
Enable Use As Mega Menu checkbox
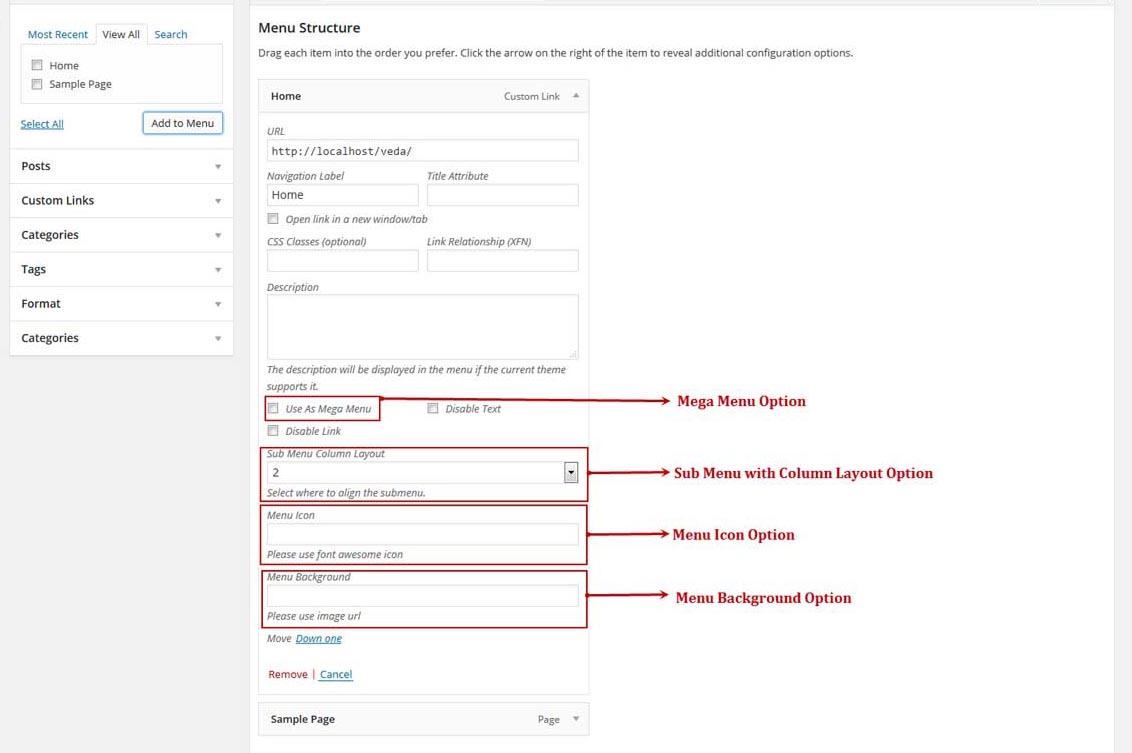tap(273, 408)
